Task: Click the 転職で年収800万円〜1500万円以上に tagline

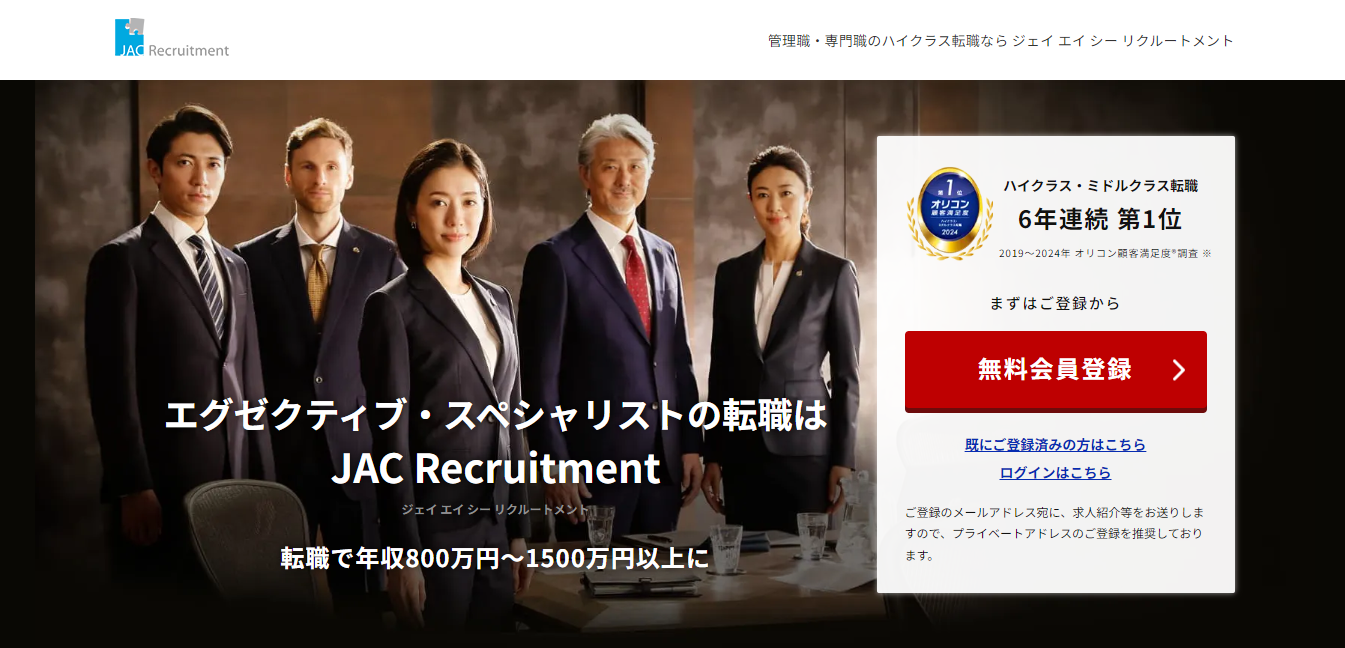Action: [x=495, y=558]
